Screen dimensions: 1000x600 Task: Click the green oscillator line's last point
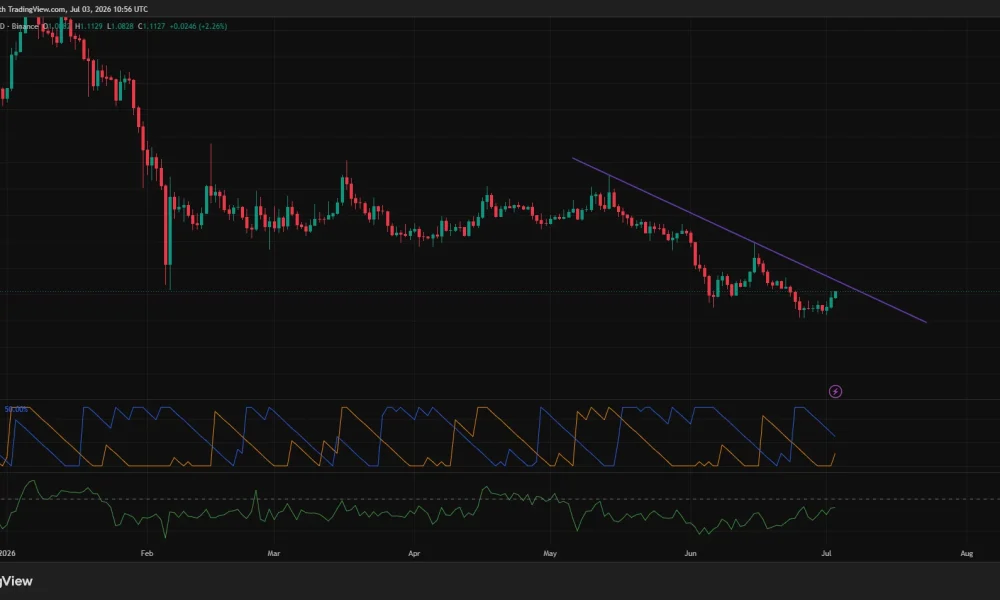[834, 508]
